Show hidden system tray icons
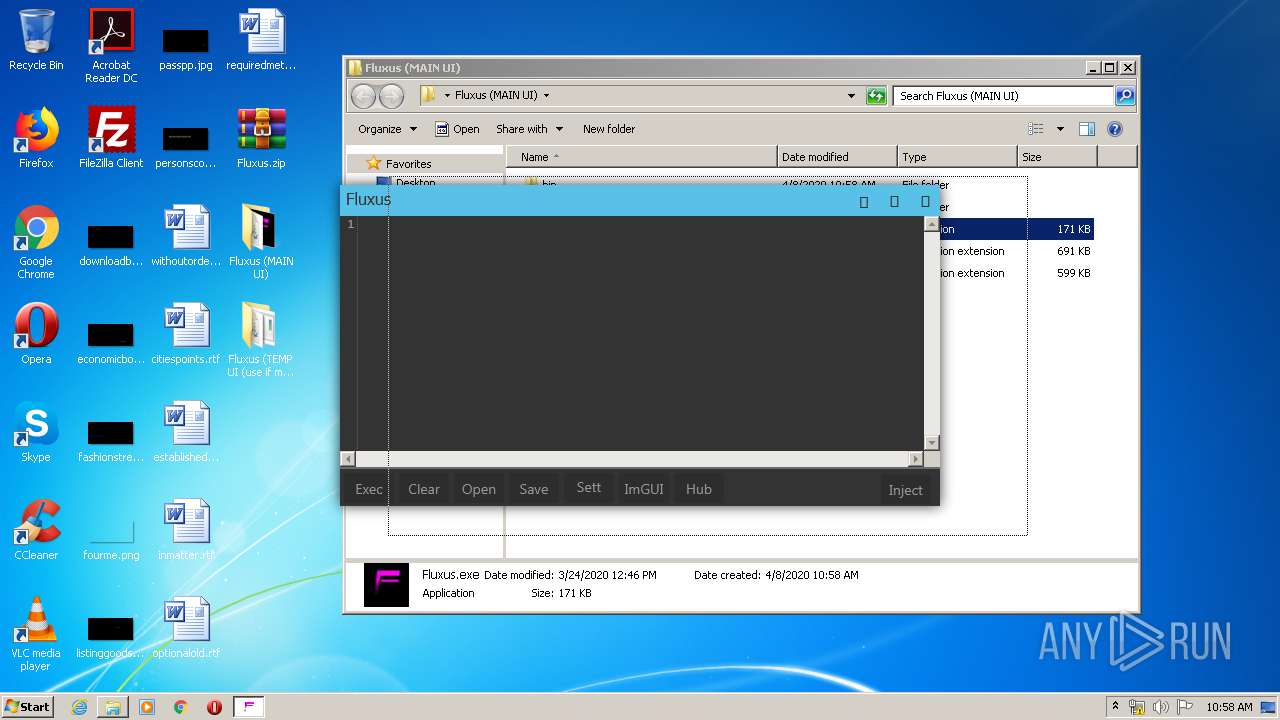Screen dimensions: 1280x720 coord(1115,707)
